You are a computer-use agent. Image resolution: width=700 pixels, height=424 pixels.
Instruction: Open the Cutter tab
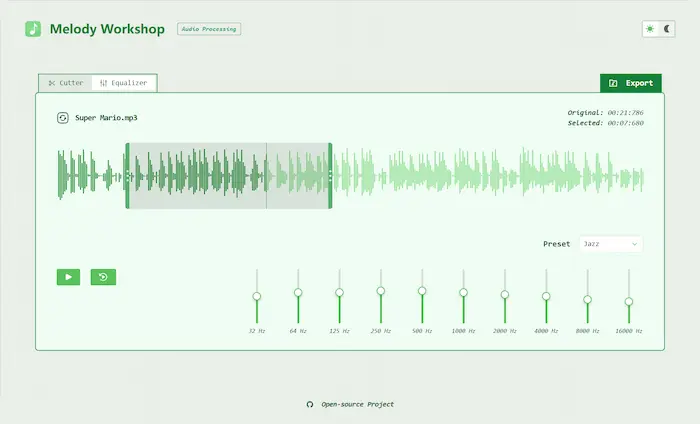click(x=65, y=83)
